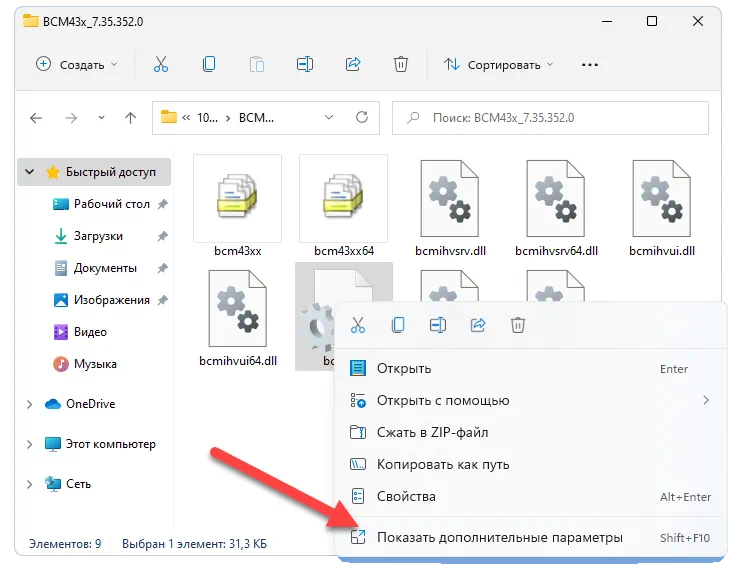Click the 10... breadcrumb in the address bar
The width and height of the screenshot is (739, 568).
(x=207, y=118)
